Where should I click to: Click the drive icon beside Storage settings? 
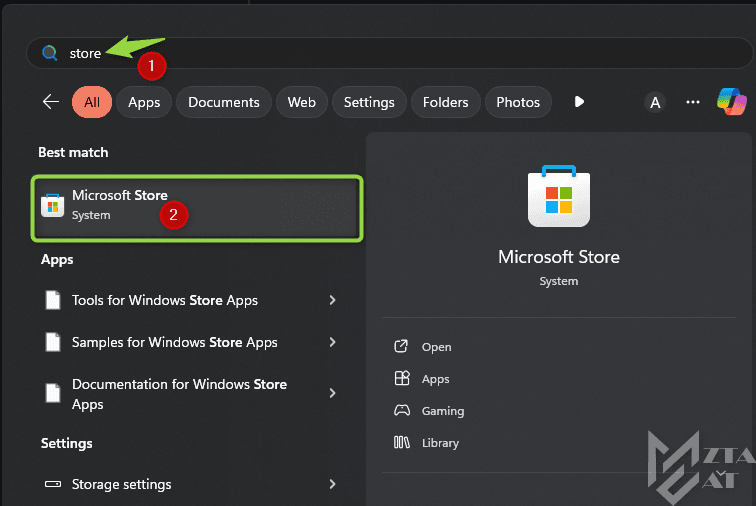53,484
